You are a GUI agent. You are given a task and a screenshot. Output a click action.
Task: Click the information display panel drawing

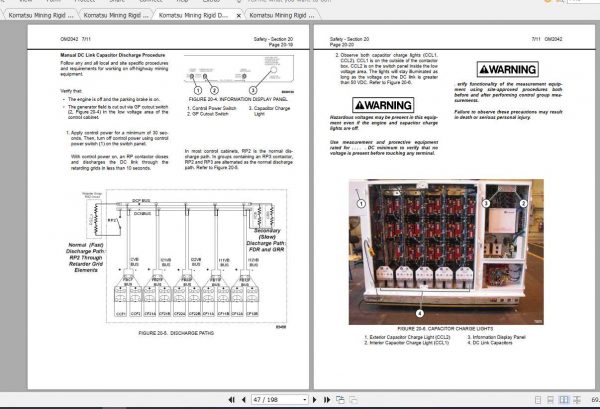pyautogui.click(x=239, y=75)
